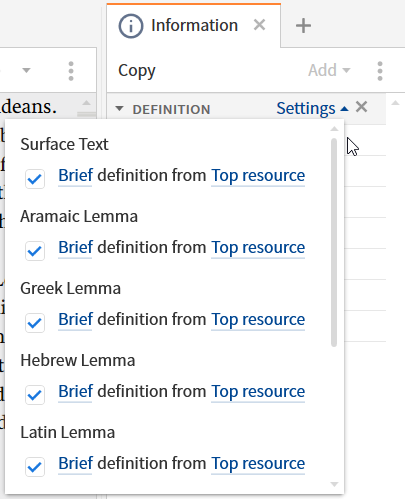The image size is (405, 499).
Task: Open left panel kebab menu
Action: [71, 71]
